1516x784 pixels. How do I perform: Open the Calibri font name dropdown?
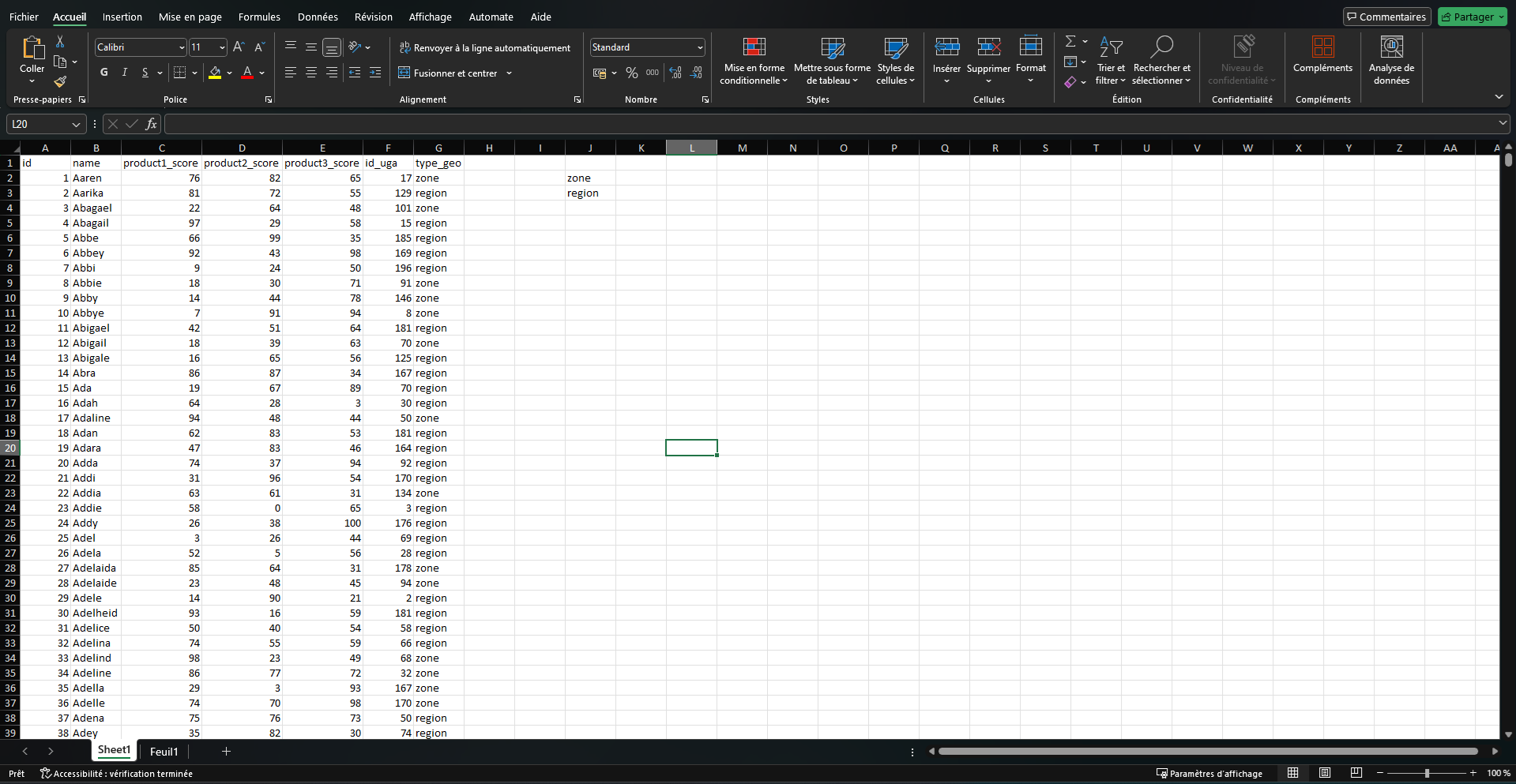pos(182,47)
